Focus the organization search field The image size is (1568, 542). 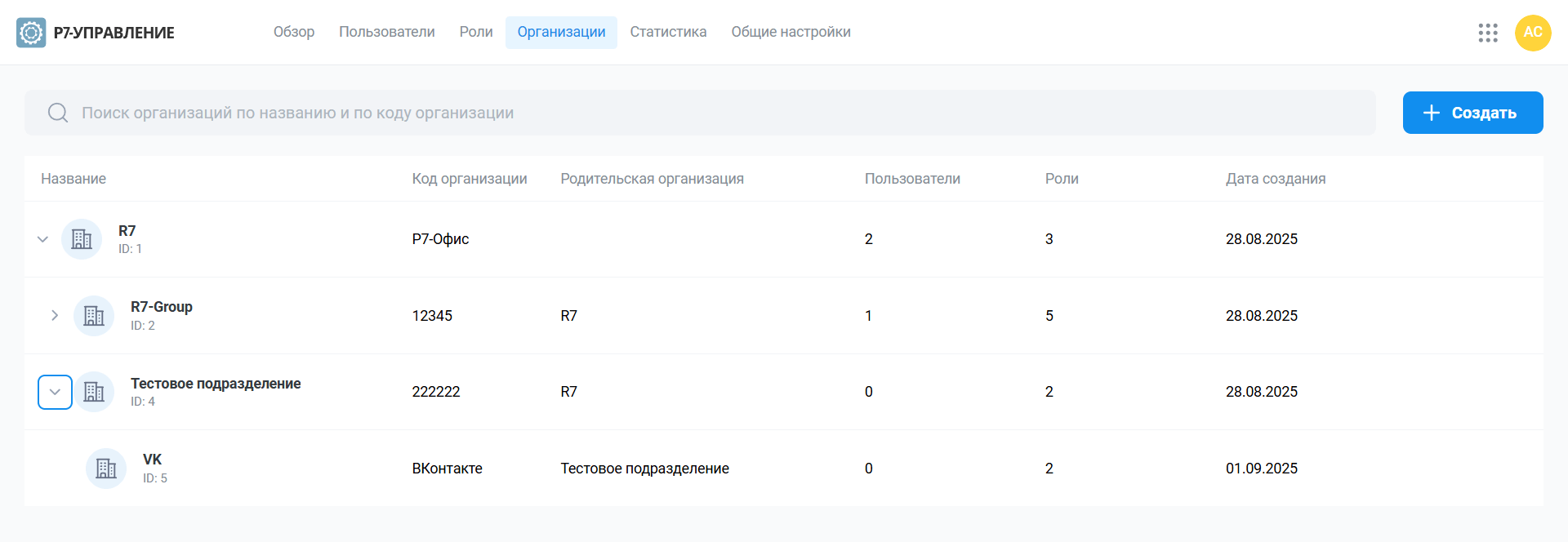(700, 113)
